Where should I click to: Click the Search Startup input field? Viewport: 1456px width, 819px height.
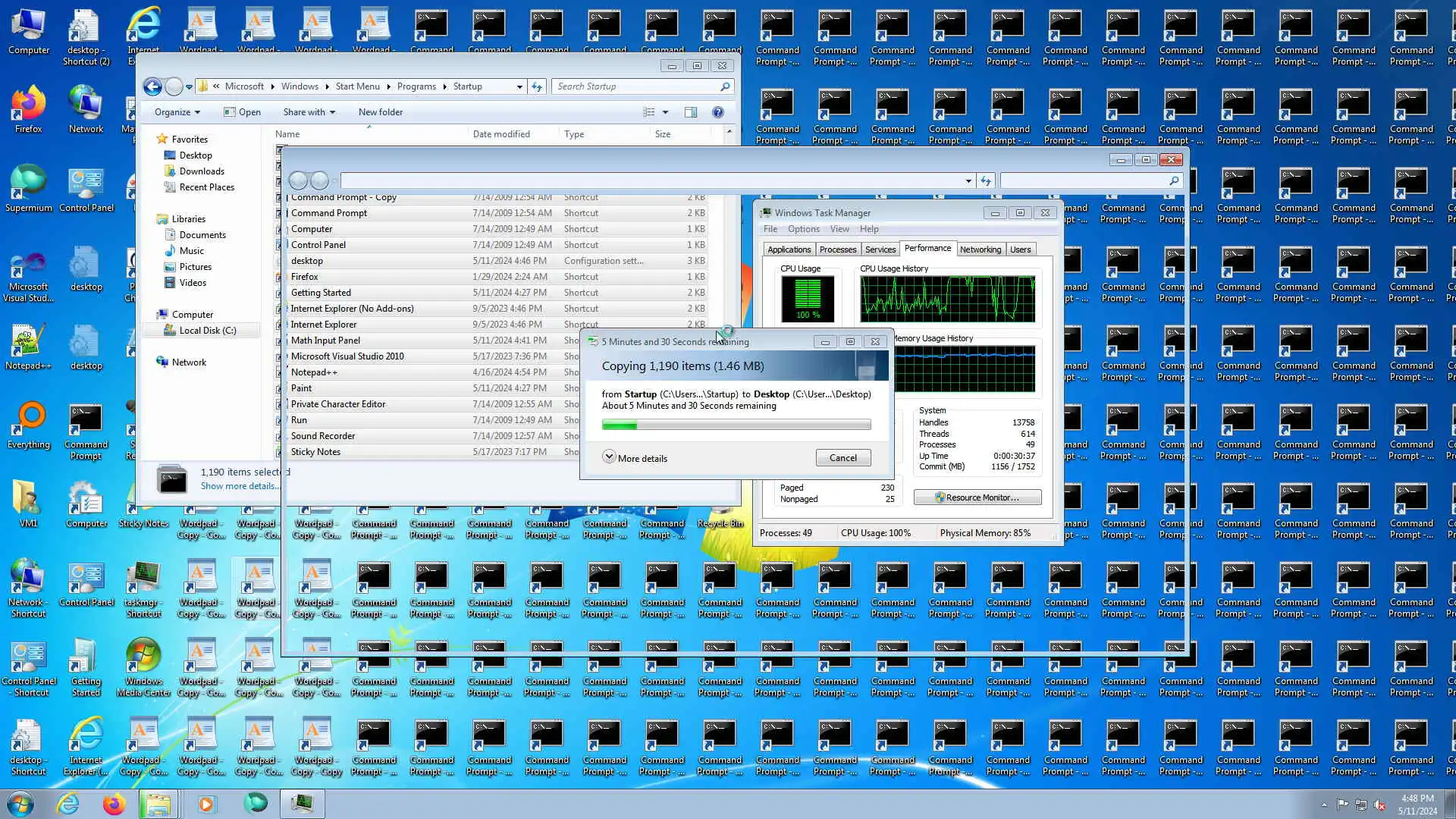point(635,86)
